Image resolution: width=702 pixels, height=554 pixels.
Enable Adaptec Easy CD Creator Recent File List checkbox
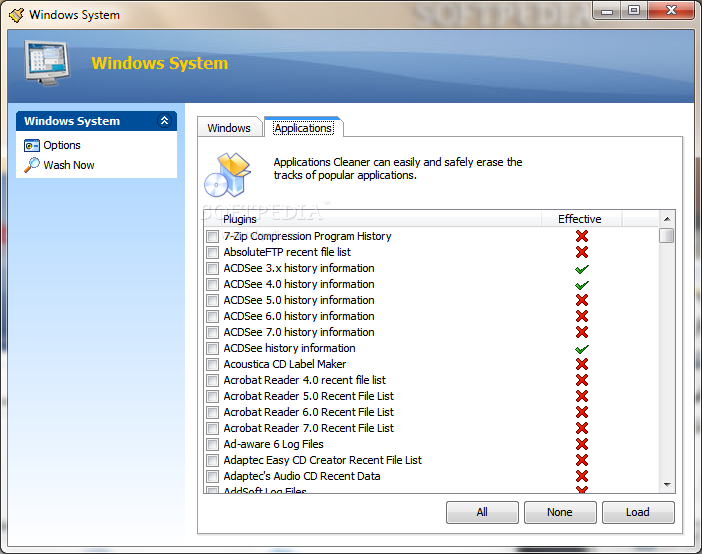click(212, 460)
